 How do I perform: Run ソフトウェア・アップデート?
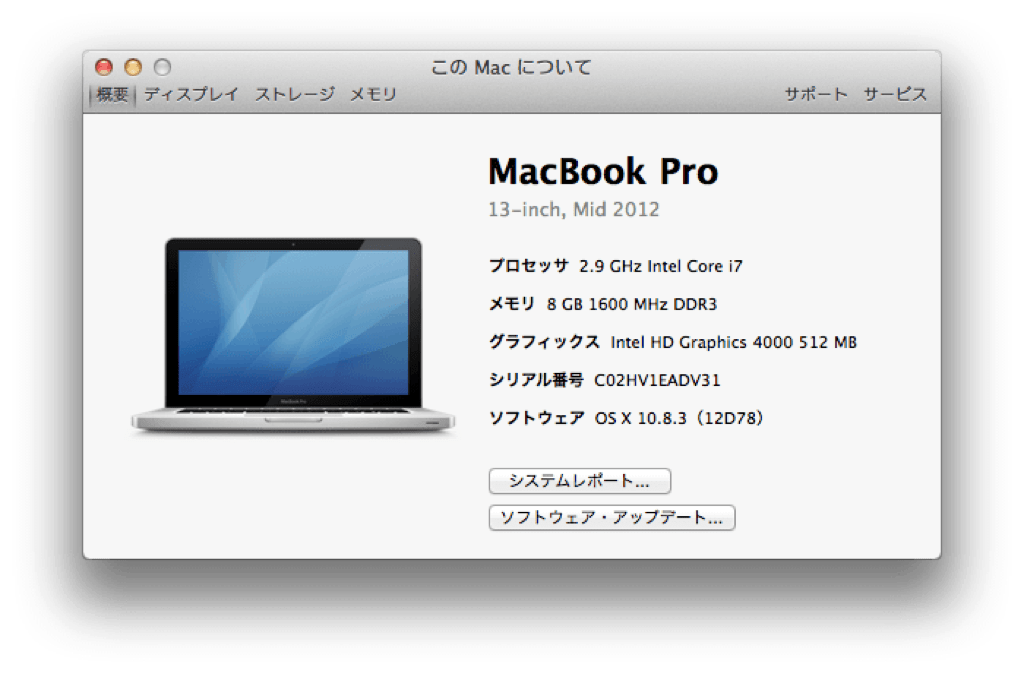pyautogui.click(x=610, y=518)
